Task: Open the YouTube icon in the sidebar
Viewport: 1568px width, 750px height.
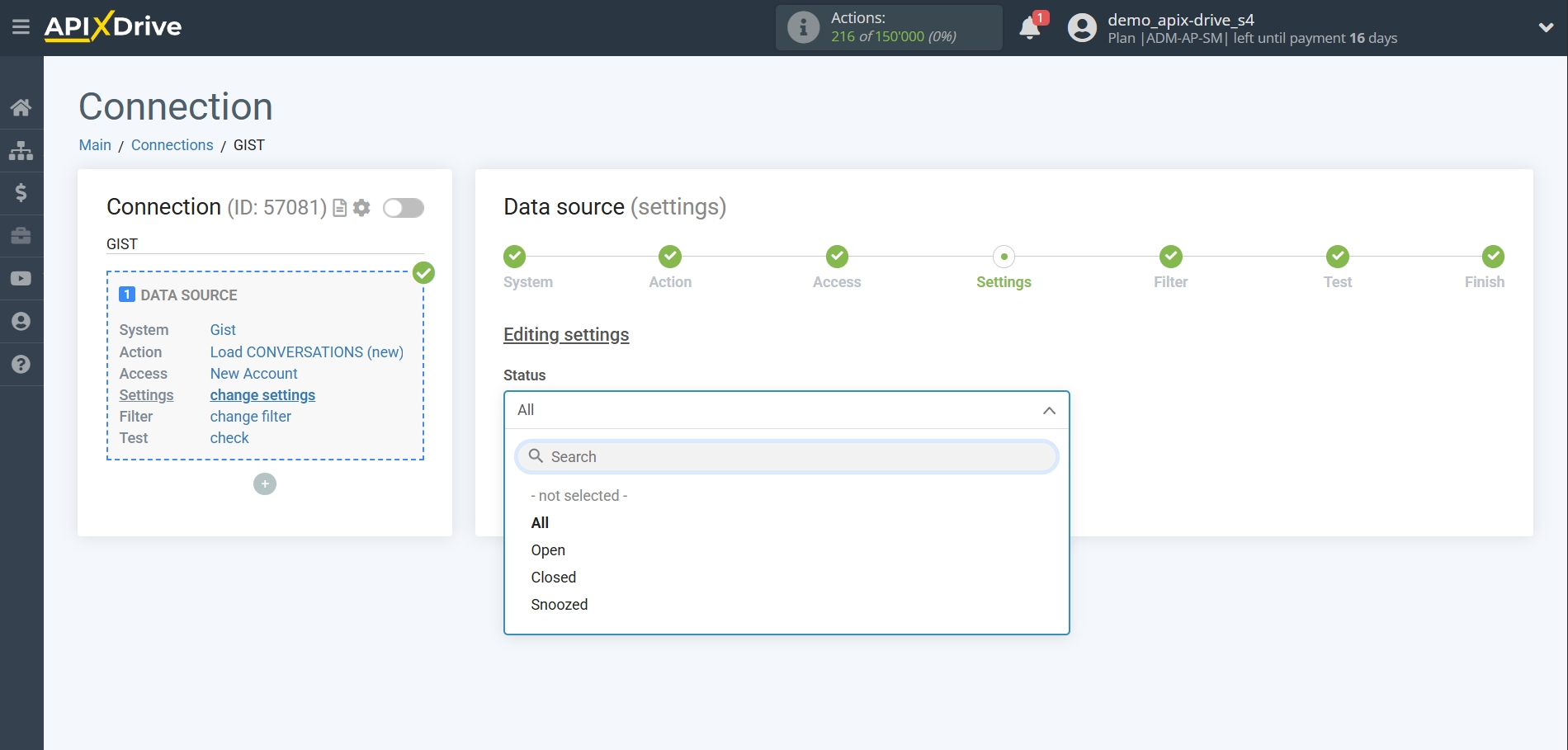Action: pos(21,279)
